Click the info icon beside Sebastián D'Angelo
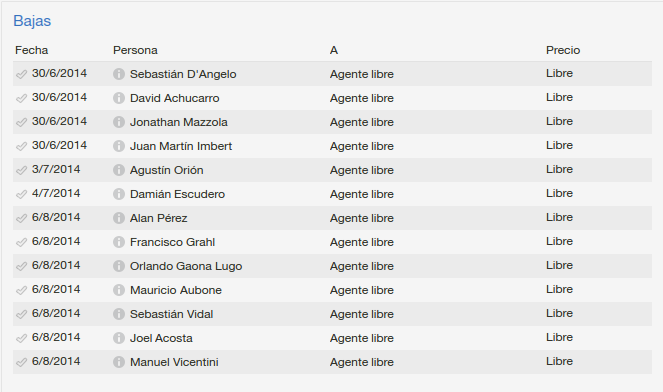 pyautogui.click(x=119, y=74)
